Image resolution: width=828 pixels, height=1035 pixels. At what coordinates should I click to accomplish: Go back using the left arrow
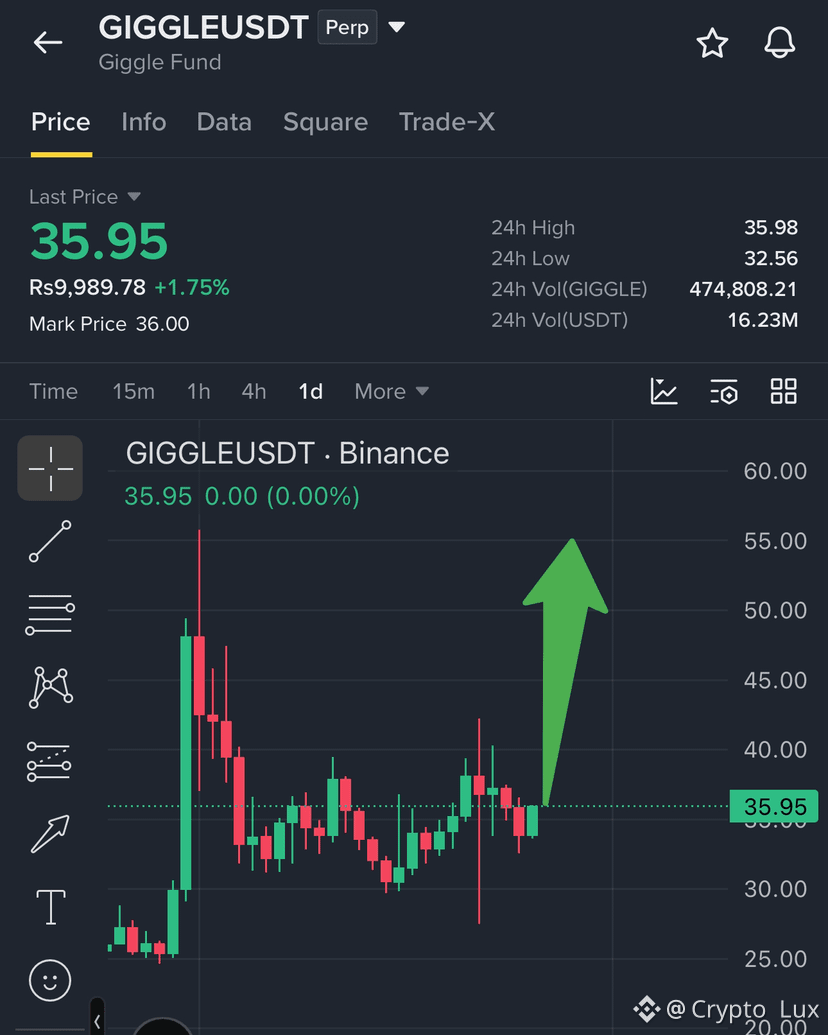48,42
